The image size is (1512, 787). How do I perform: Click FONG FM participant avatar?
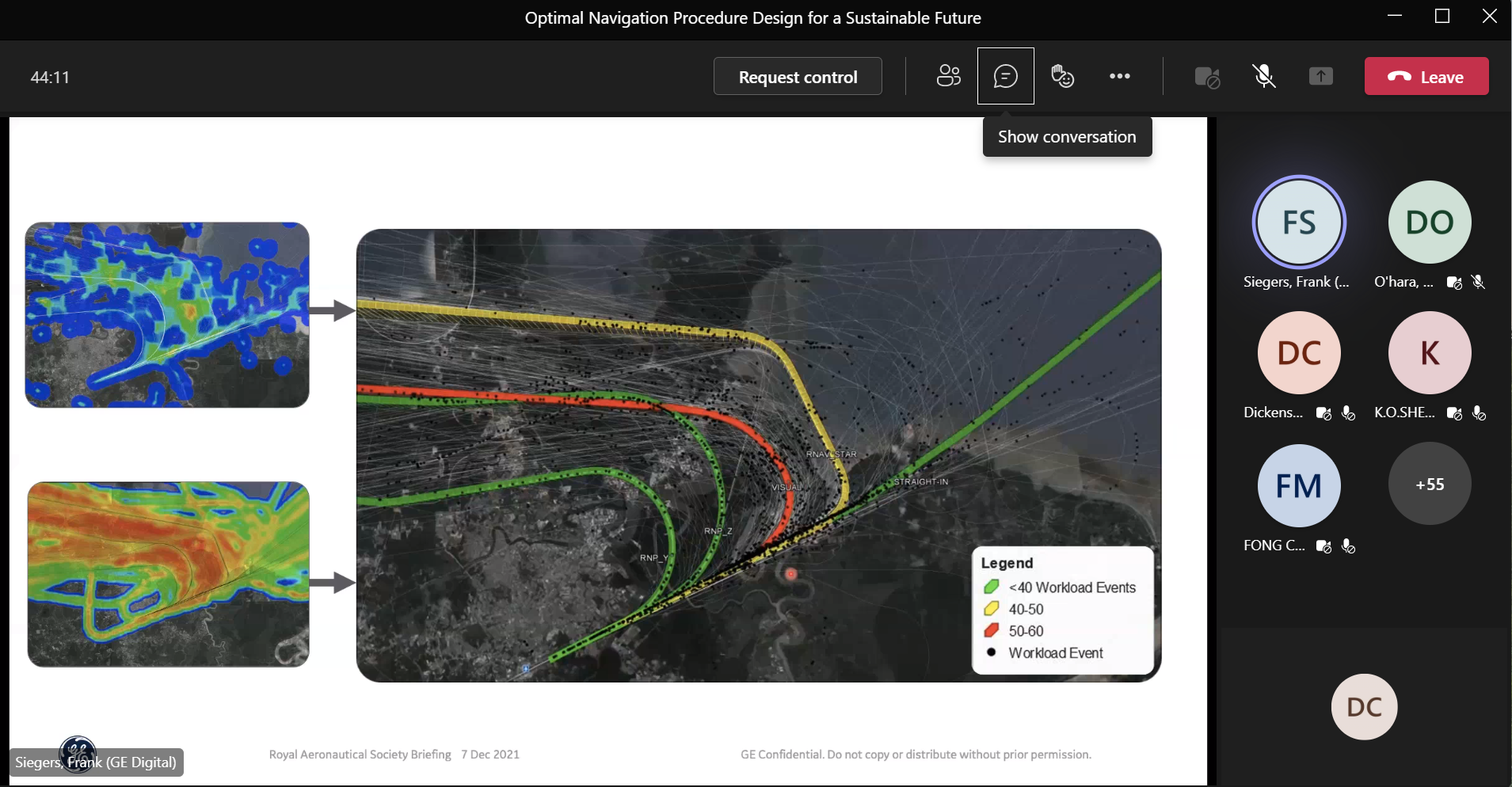pyautogui.click(x=1299, y=485)
